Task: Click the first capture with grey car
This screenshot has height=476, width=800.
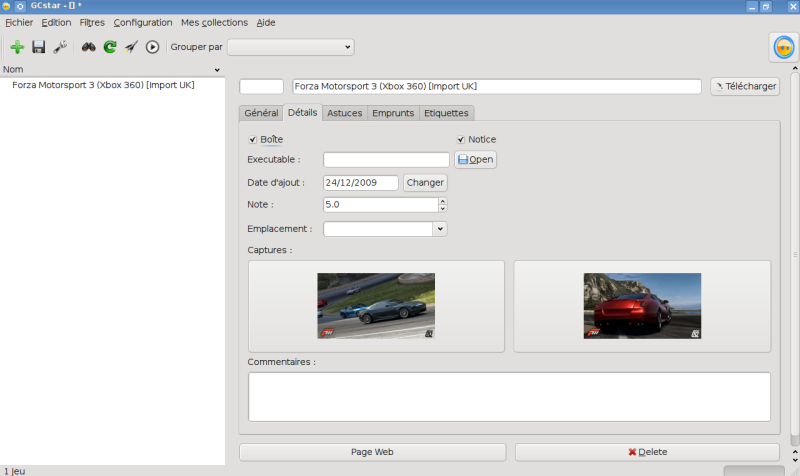Action: 376,306
